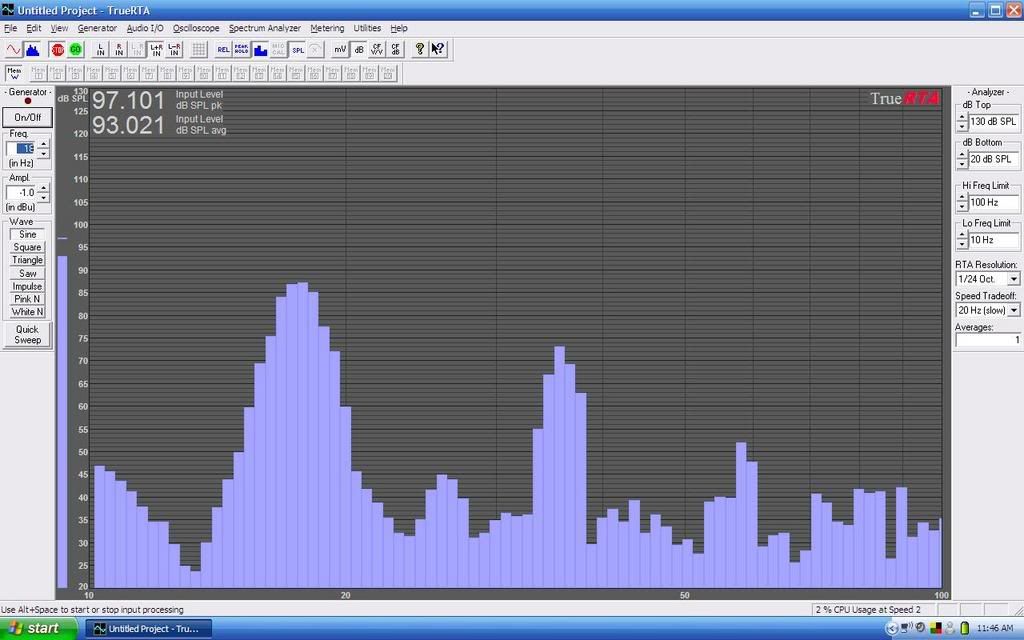Select the Square waveform
This screenshot has width=1024, height=640.
coord(27,248)
